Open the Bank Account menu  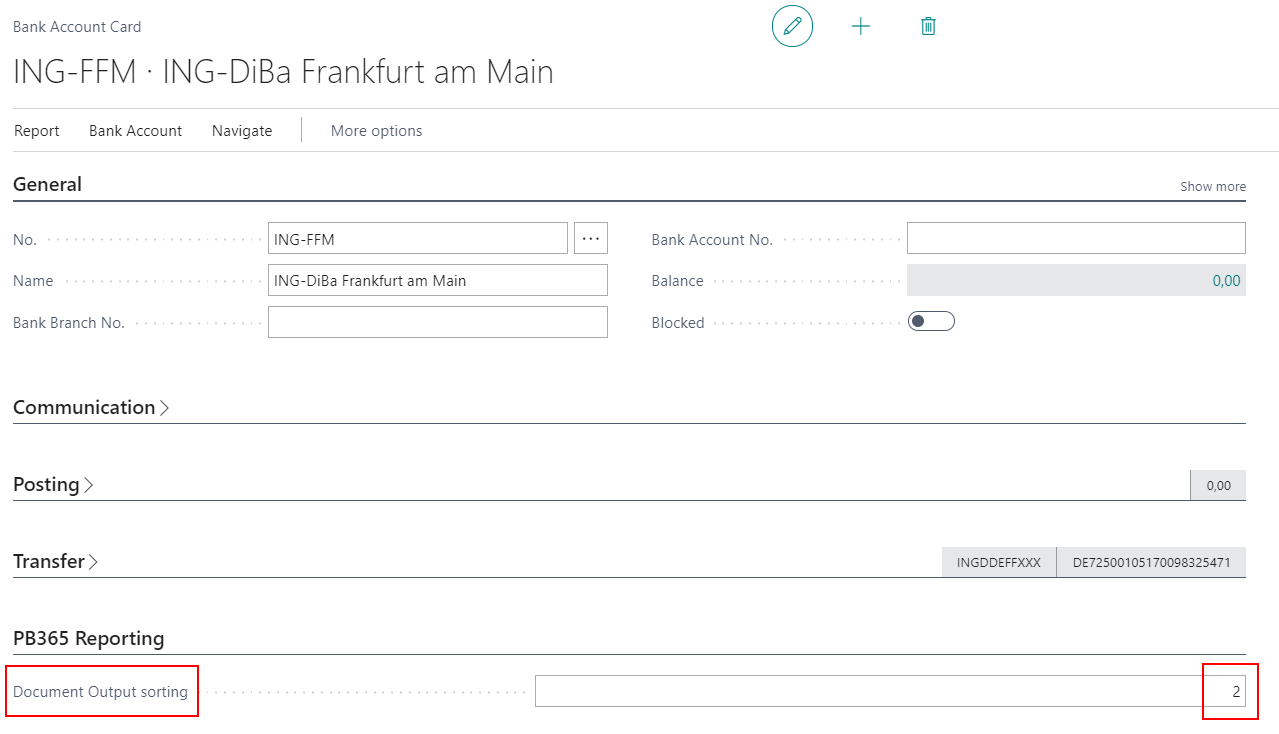click(x=136, y=131)
